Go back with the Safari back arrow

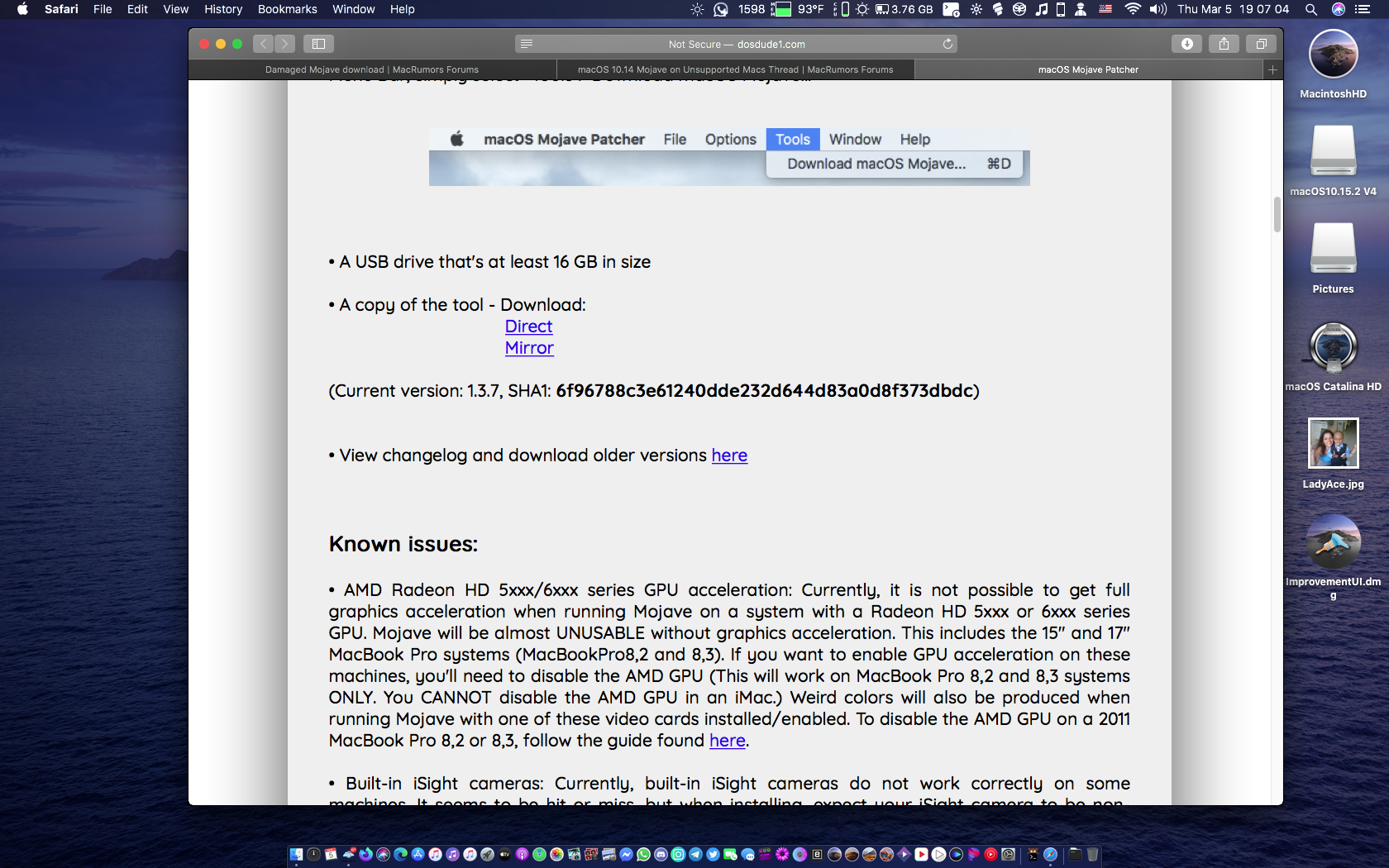(264, 44)
